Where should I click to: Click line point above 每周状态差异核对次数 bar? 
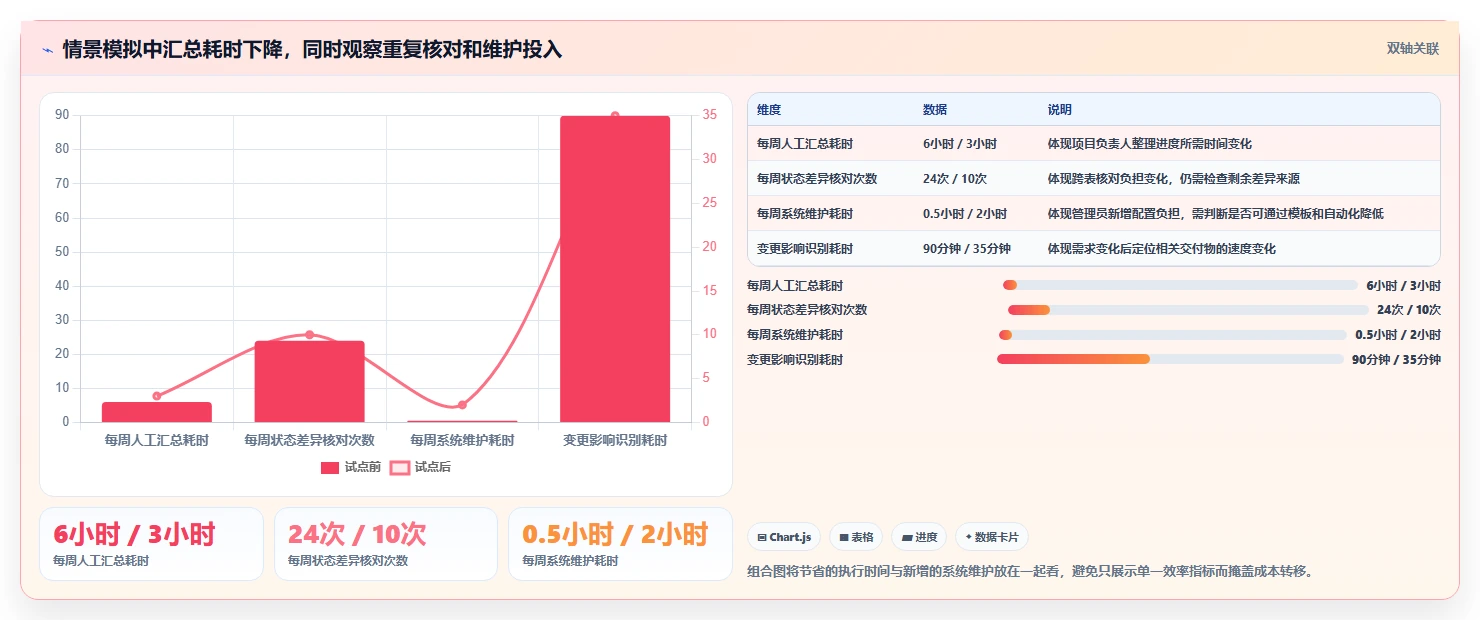(309, 335)
